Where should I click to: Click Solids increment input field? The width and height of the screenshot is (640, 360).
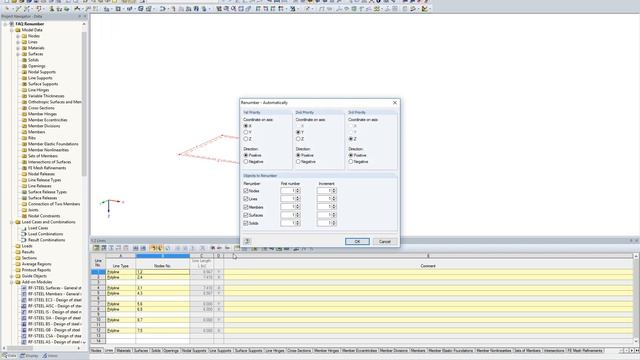tap(324, 223)
